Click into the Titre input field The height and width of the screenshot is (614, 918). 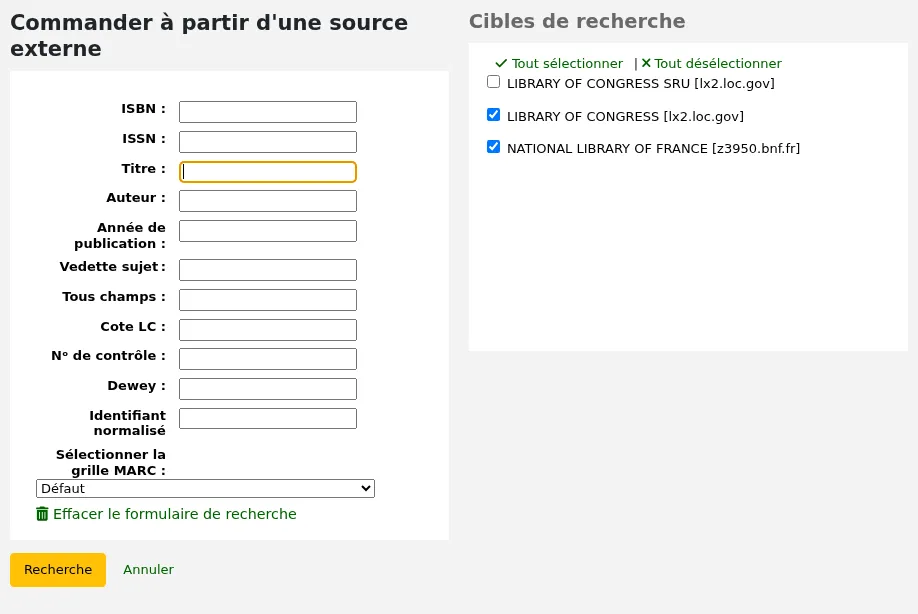click(x=268, y=171)
